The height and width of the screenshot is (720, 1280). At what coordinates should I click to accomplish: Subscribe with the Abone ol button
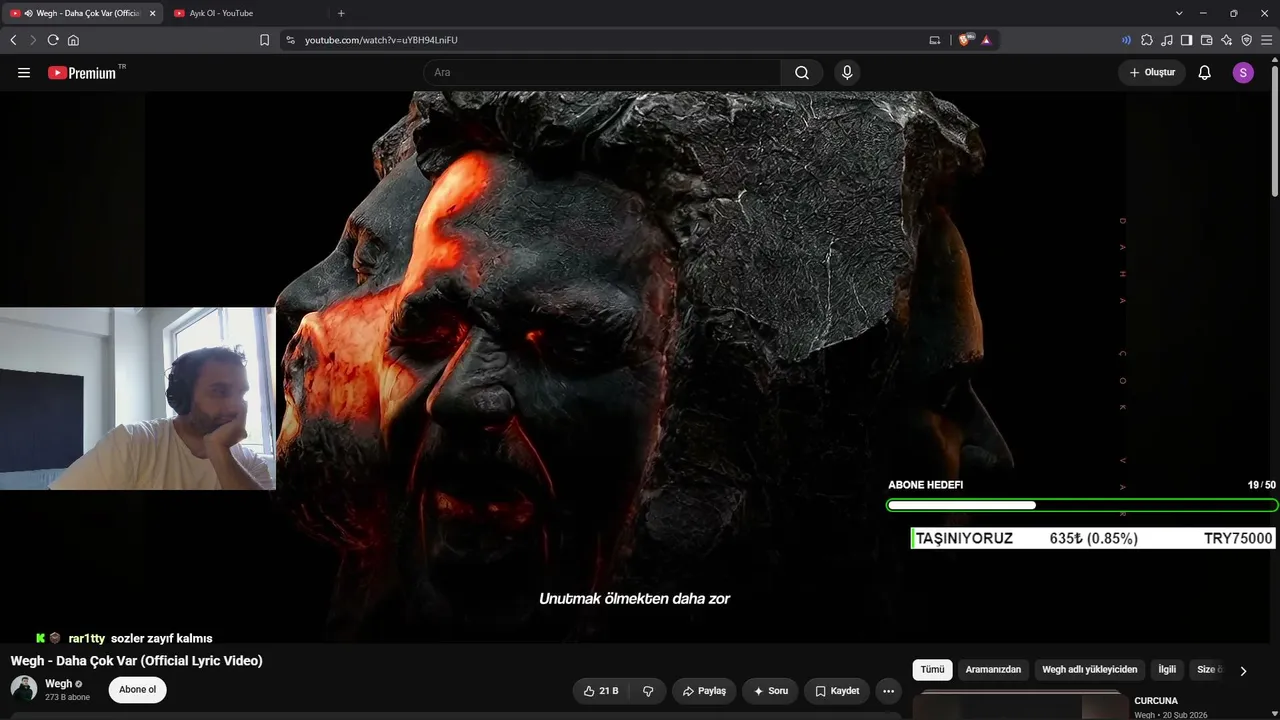click(138, 690)
